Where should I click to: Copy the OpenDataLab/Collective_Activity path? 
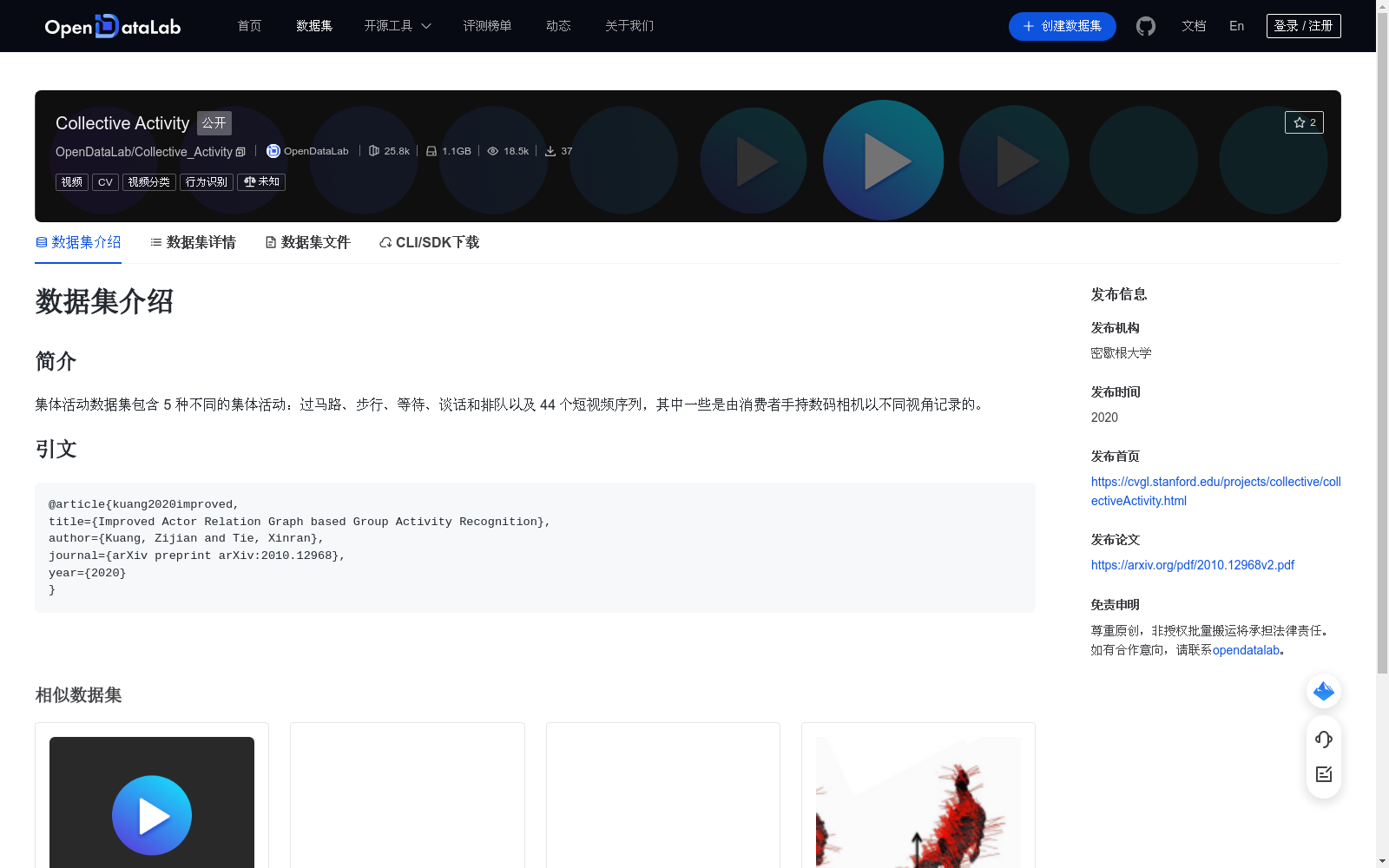[240, 152]
